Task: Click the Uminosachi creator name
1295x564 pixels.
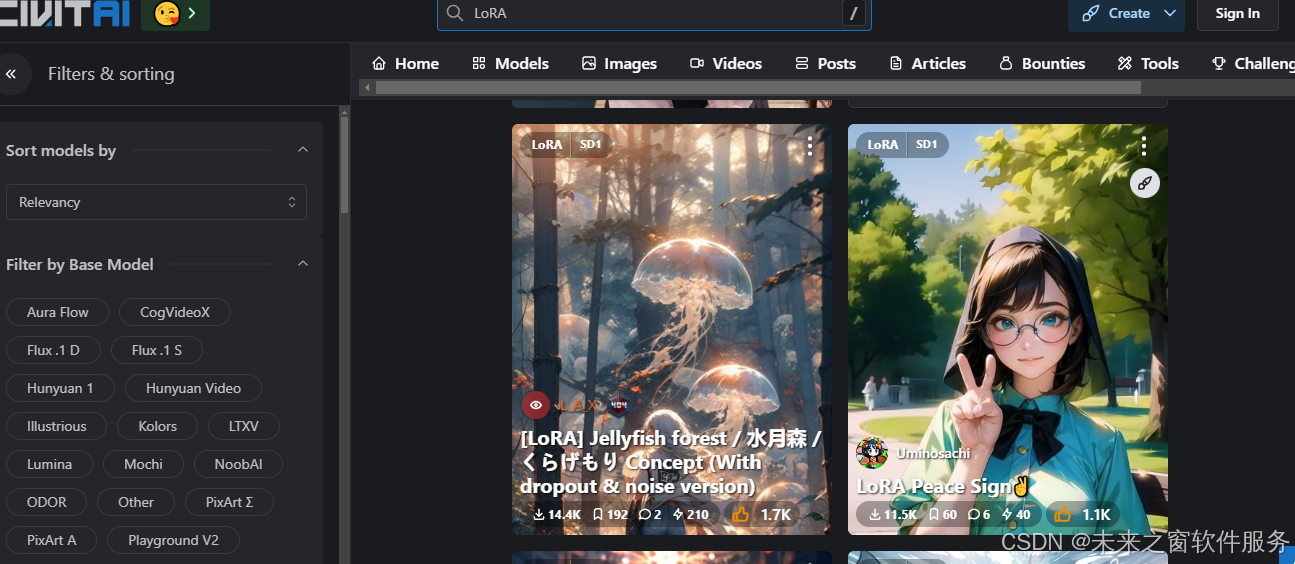Action: [x=933, y=453]
